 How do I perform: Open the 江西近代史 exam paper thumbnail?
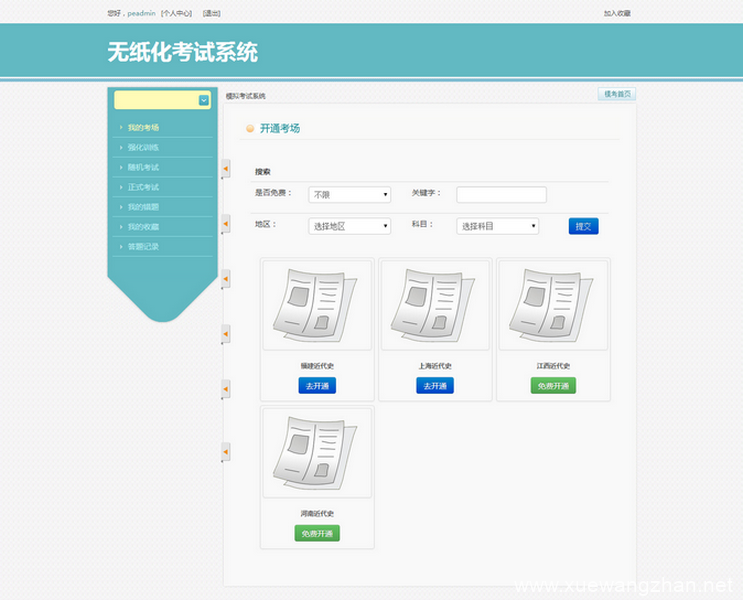coord(553,305)
